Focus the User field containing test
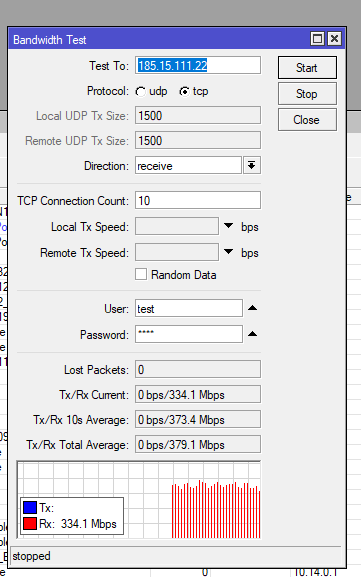 coord(189,308)
